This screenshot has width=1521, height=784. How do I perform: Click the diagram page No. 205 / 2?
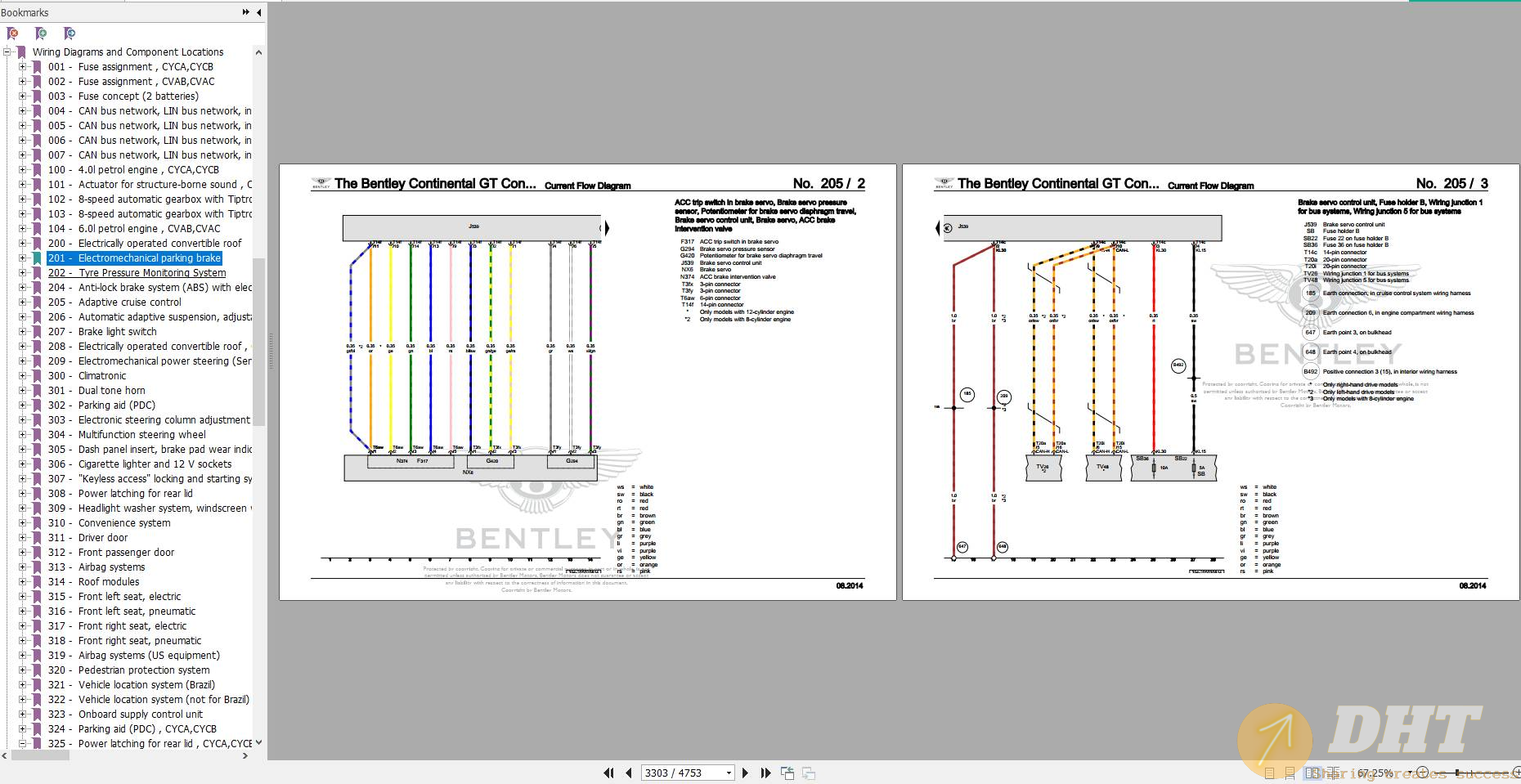tap(587, 382)
